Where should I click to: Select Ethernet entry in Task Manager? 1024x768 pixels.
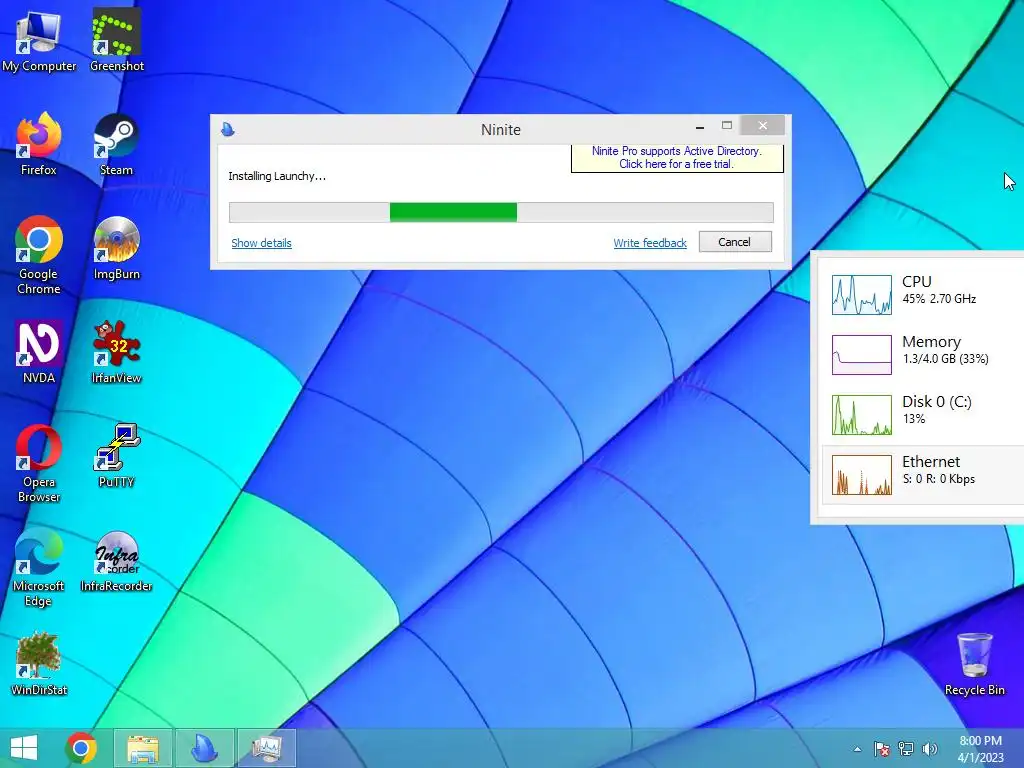[923, 475]
